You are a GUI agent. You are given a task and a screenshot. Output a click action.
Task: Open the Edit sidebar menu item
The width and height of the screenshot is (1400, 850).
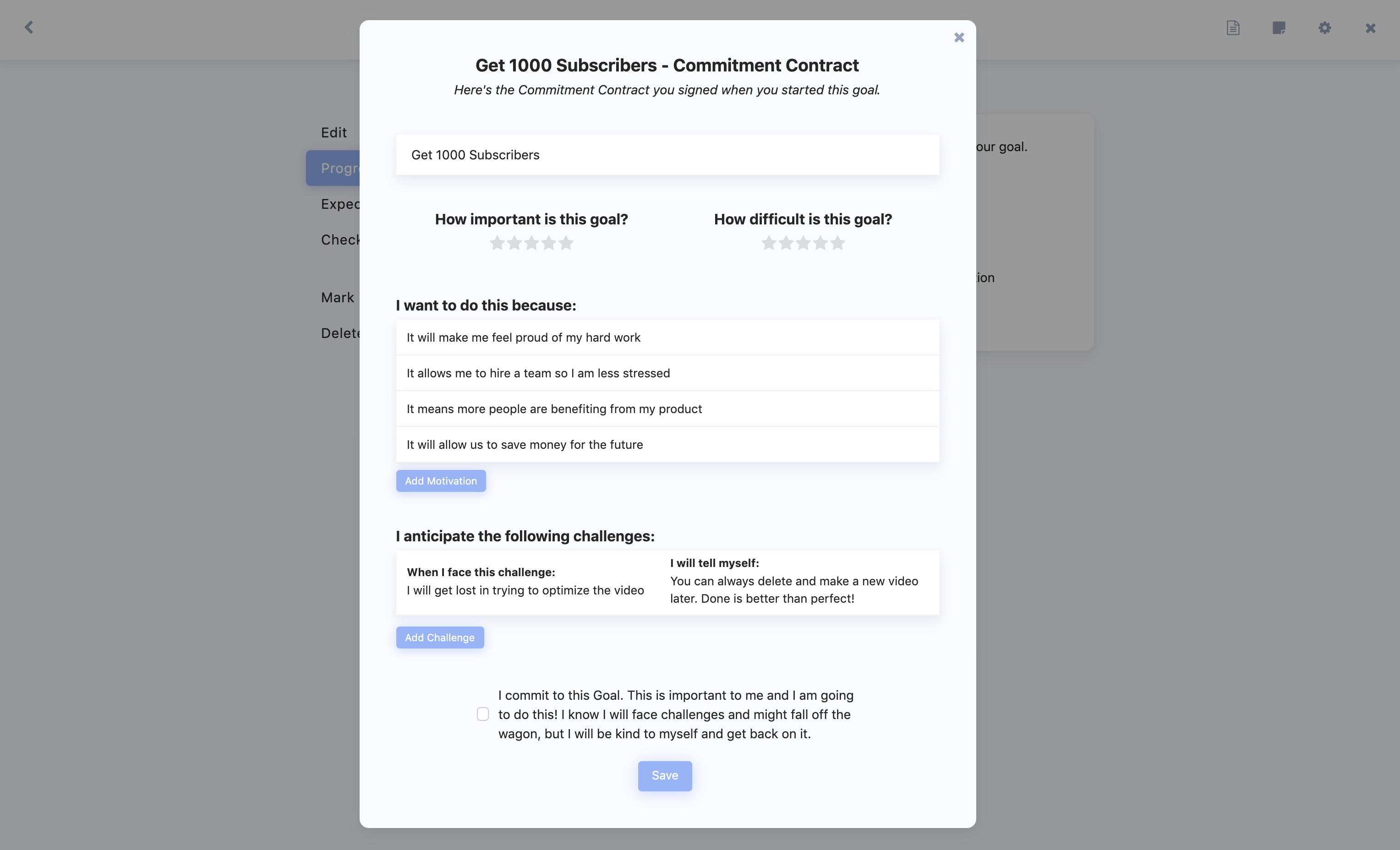[334, 132]
